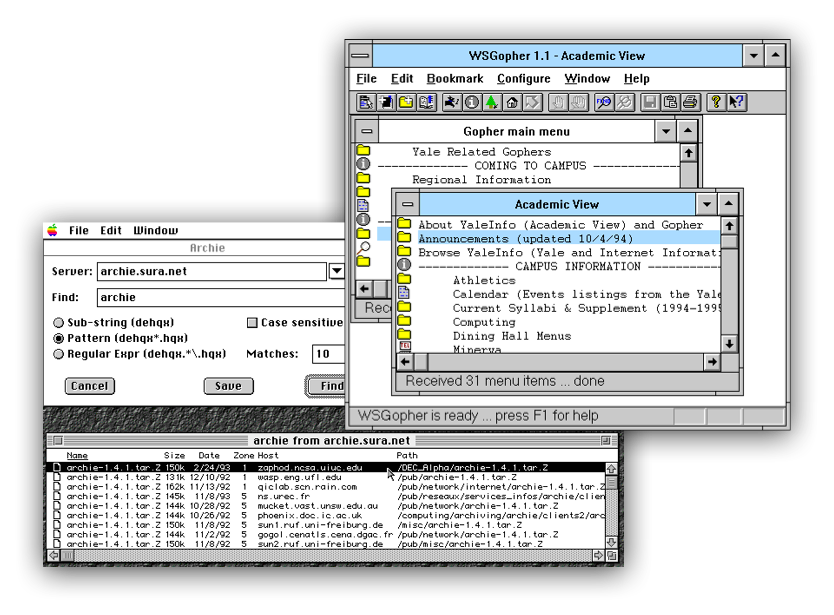Open the Configure menu
Viewport: 834px width, 615px height.
click(523, 78)
